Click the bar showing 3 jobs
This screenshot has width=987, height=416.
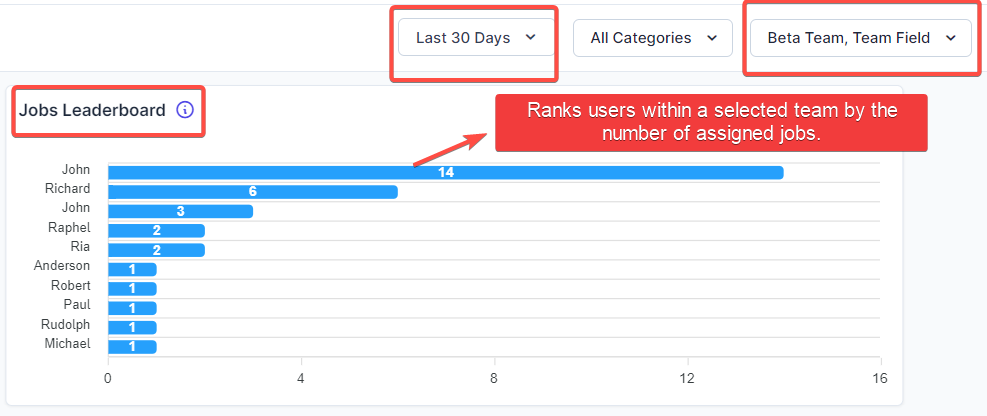[x=180, y=211]
